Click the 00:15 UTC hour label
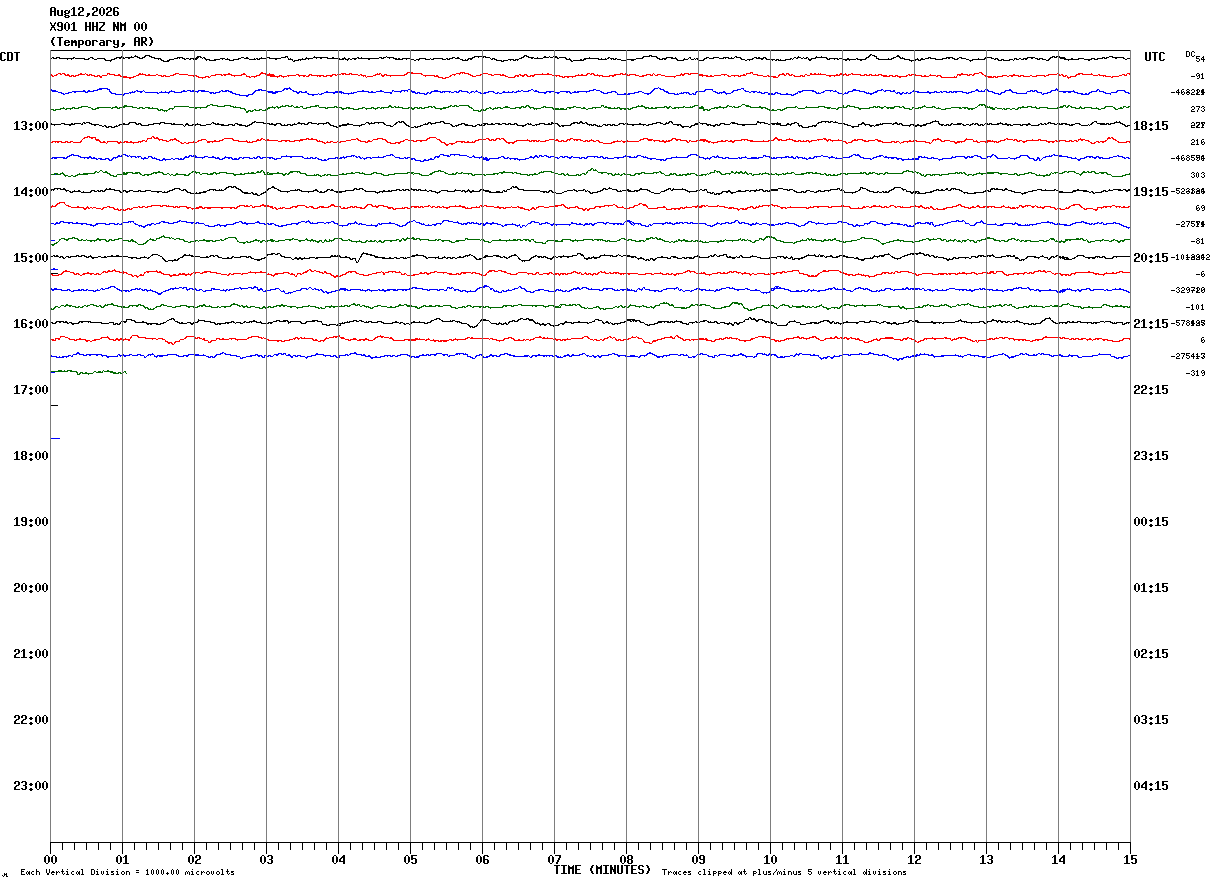1210x886 pixels. point(1151,522)
